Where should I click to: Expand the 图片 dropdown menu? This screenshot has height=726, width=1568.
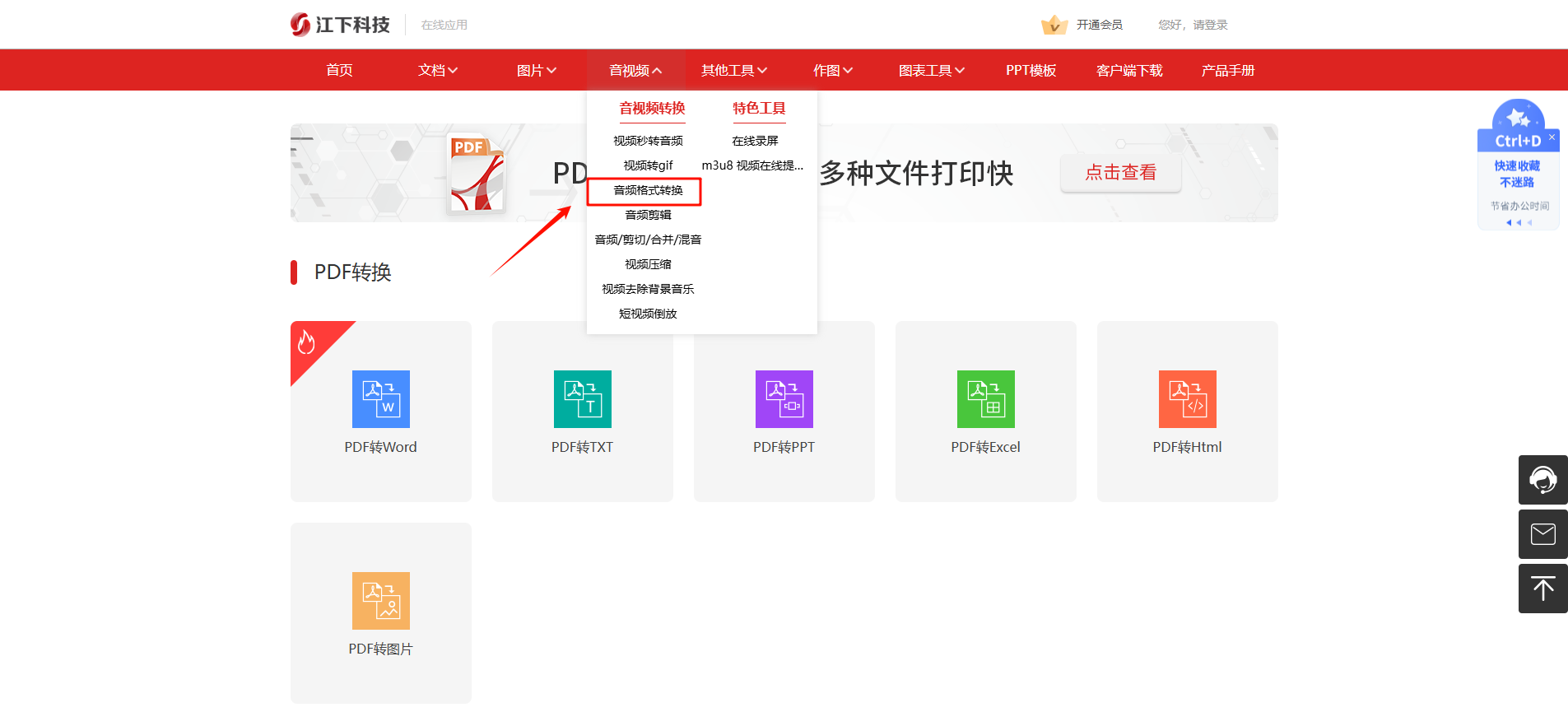point(537,71)
